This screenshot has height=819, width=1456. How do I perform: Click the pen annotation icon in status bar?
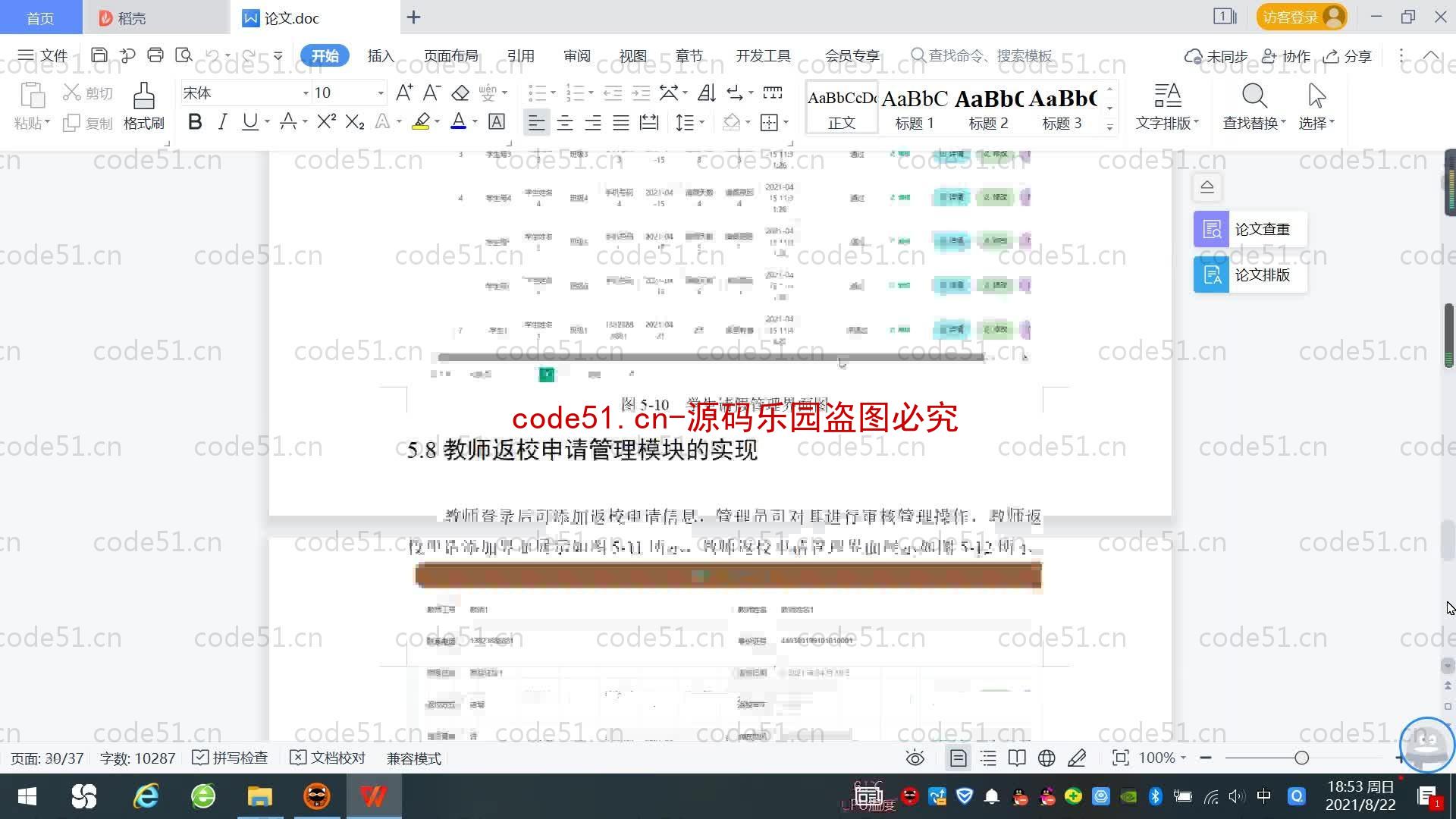pyautogui.click(x=1077, y=758)
